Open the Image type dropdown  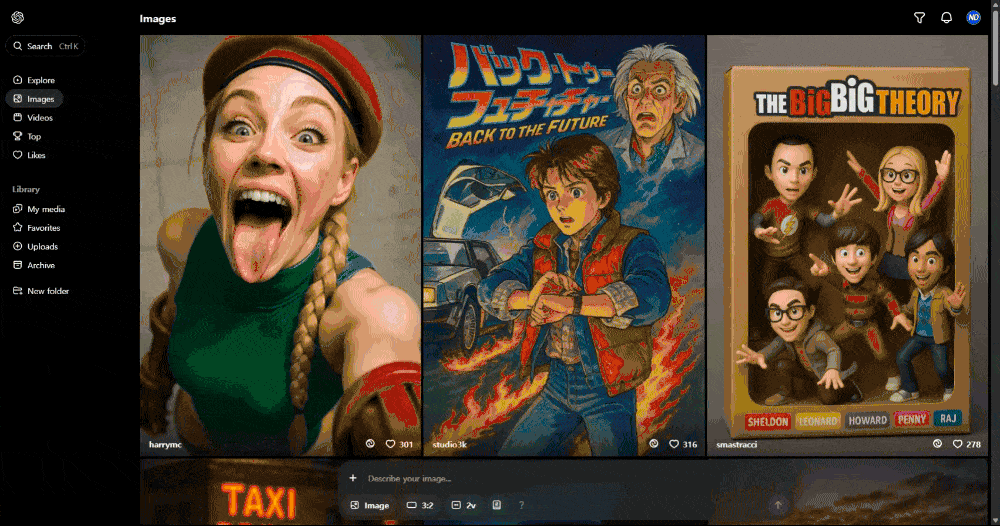tap(370, 506)
